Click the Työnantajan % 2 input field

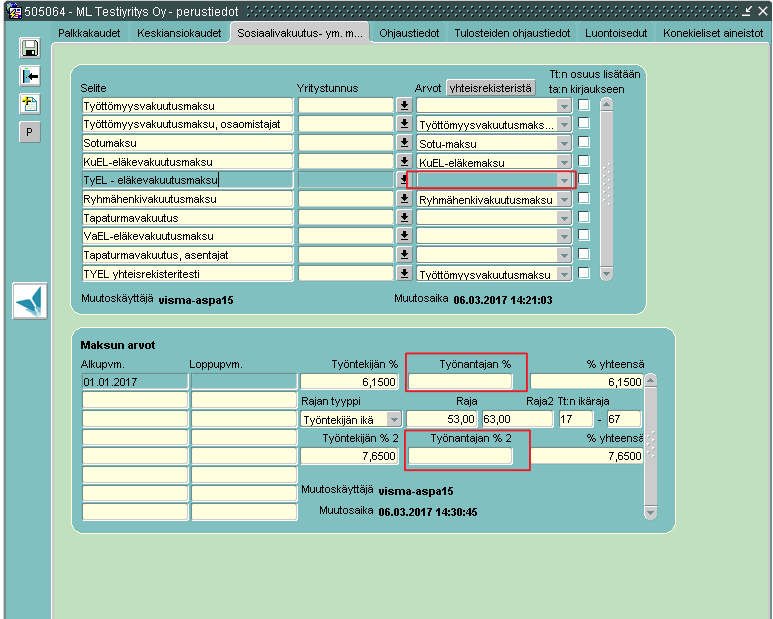(460, 456)
